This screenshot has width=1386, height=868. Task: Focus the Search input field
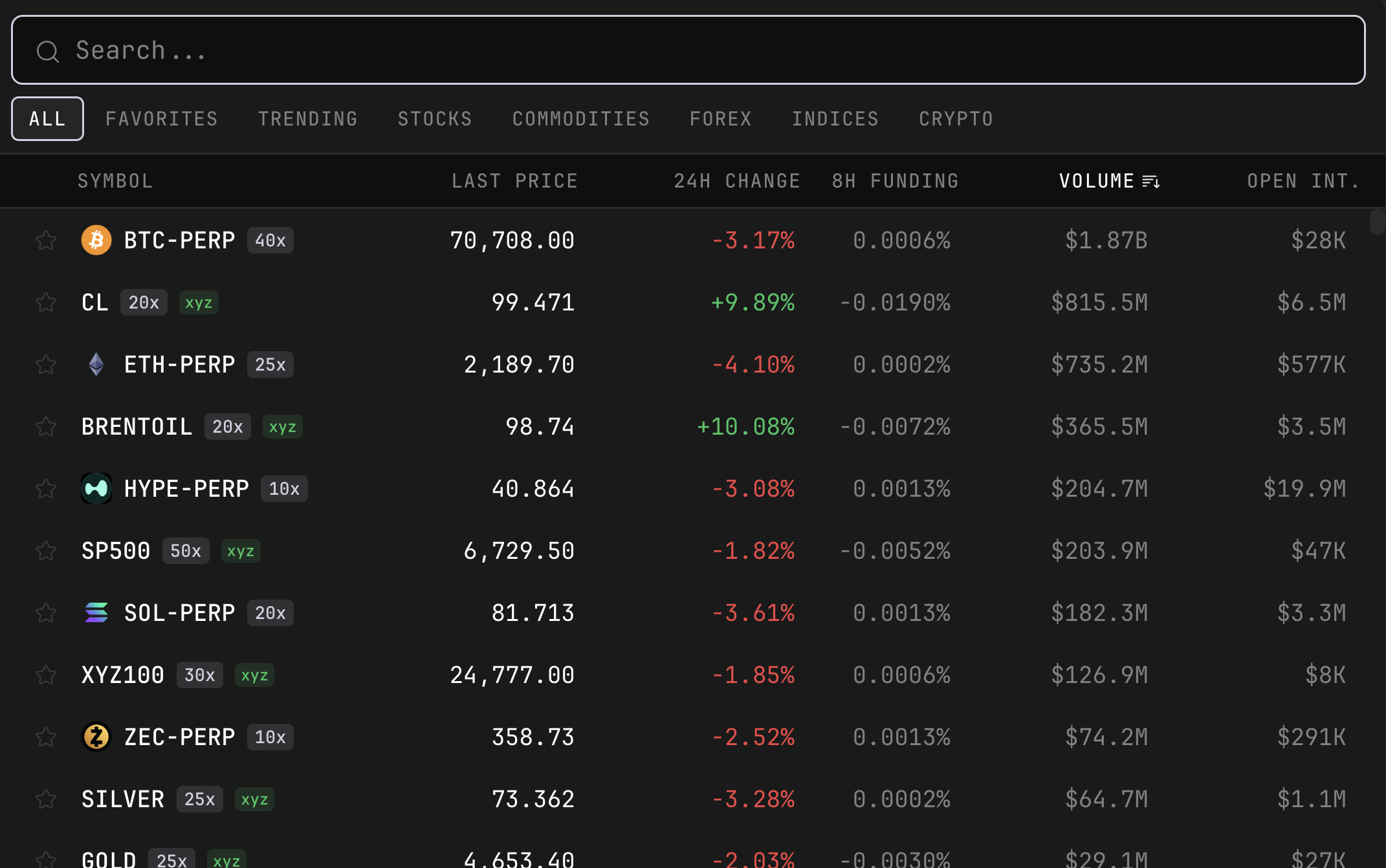point(688,50)
